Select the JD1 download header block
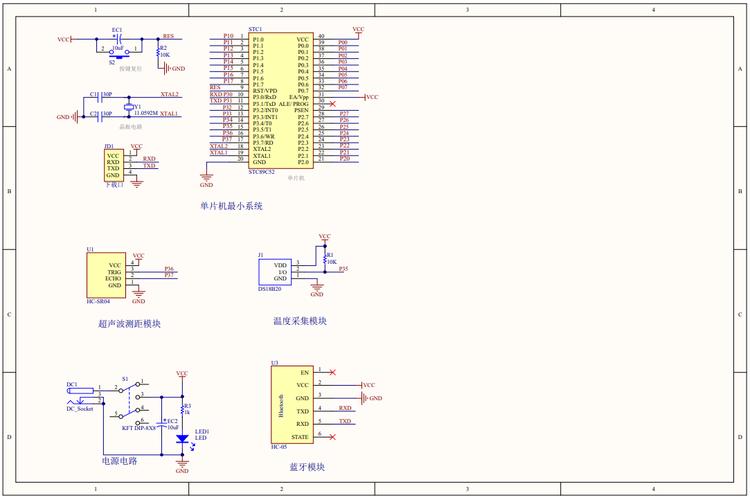Screen dimensions: 750x500 [x=114, y=166]
